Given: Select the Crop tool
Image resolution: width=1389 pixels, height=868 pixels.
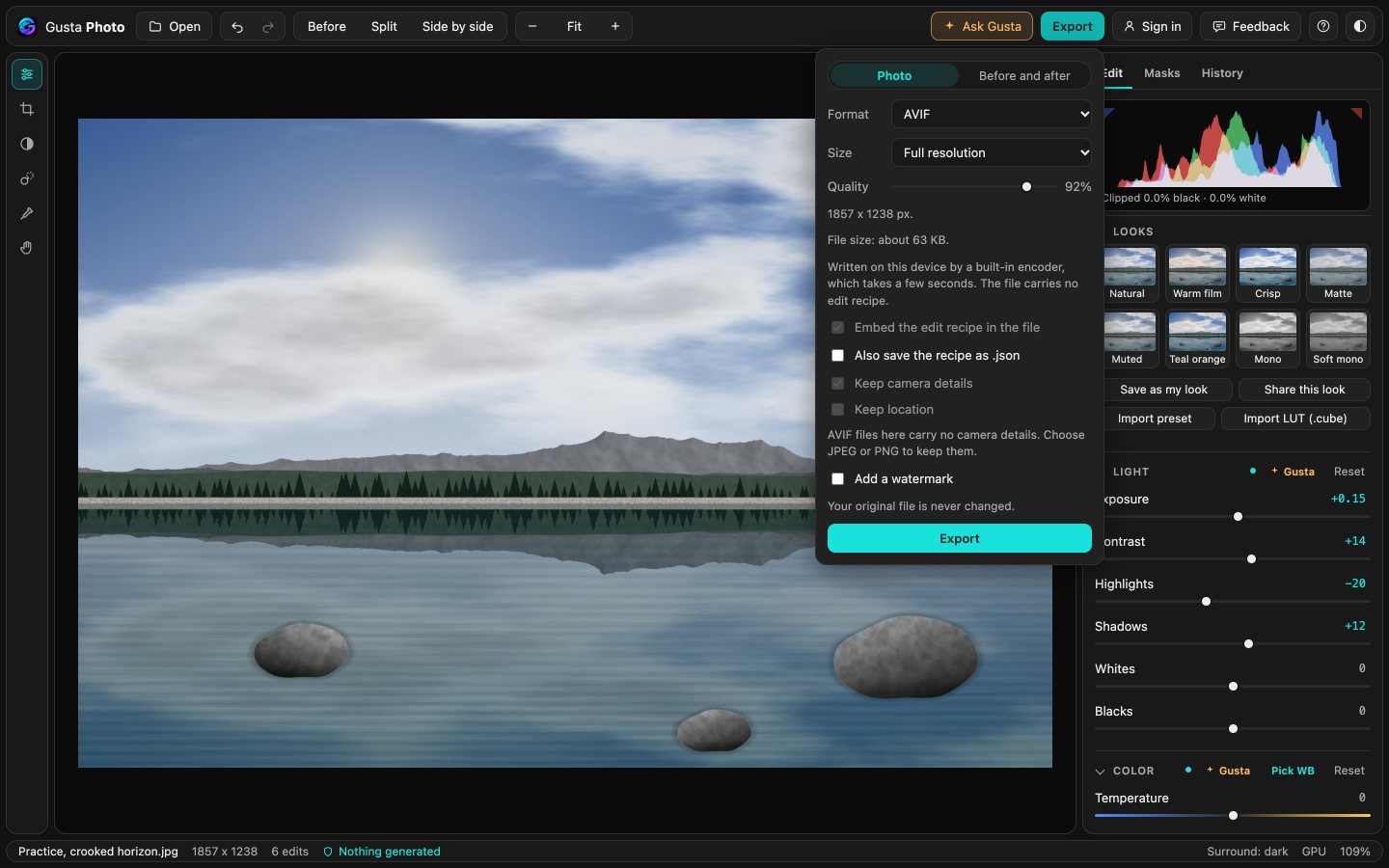Looking at the screenshot, I should (x=27, y=109).
